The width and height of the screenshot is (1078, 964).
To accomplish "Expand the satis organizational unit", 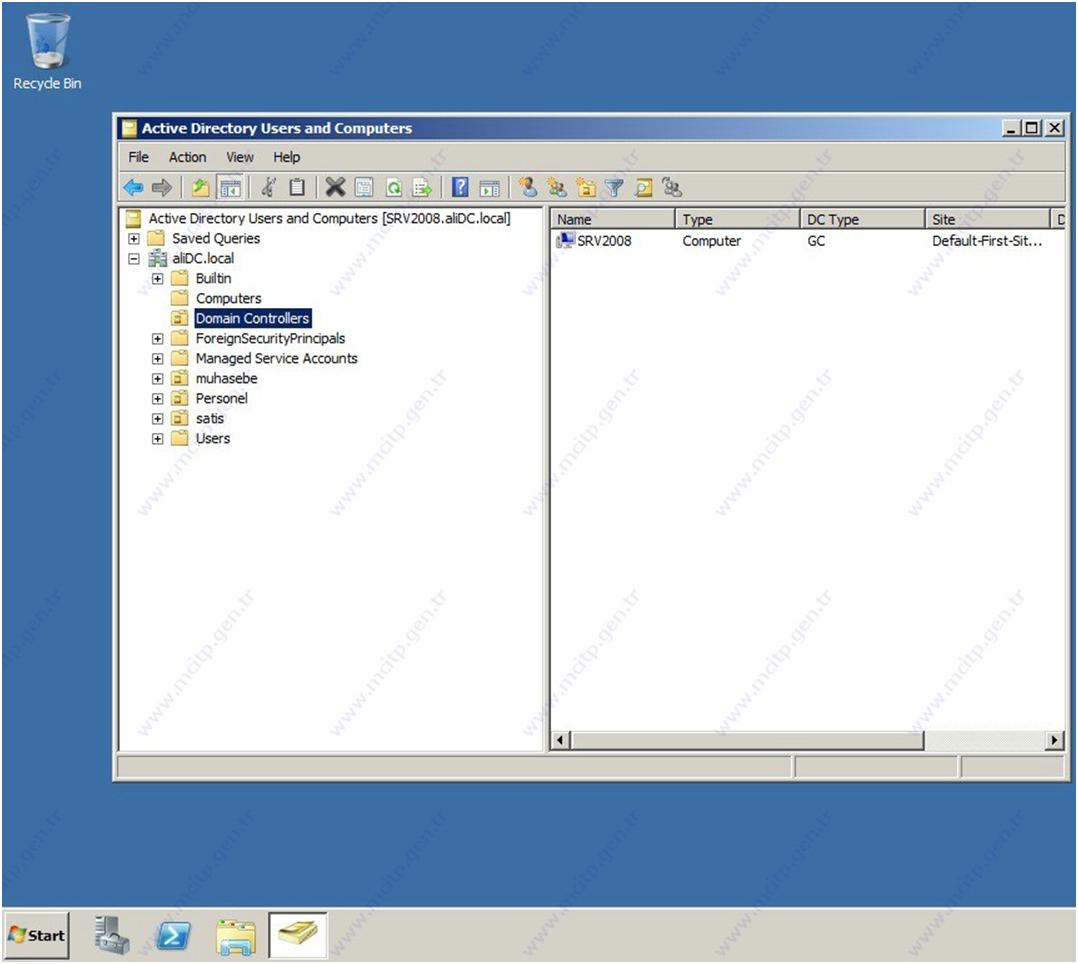I will [x=157, y=419].
